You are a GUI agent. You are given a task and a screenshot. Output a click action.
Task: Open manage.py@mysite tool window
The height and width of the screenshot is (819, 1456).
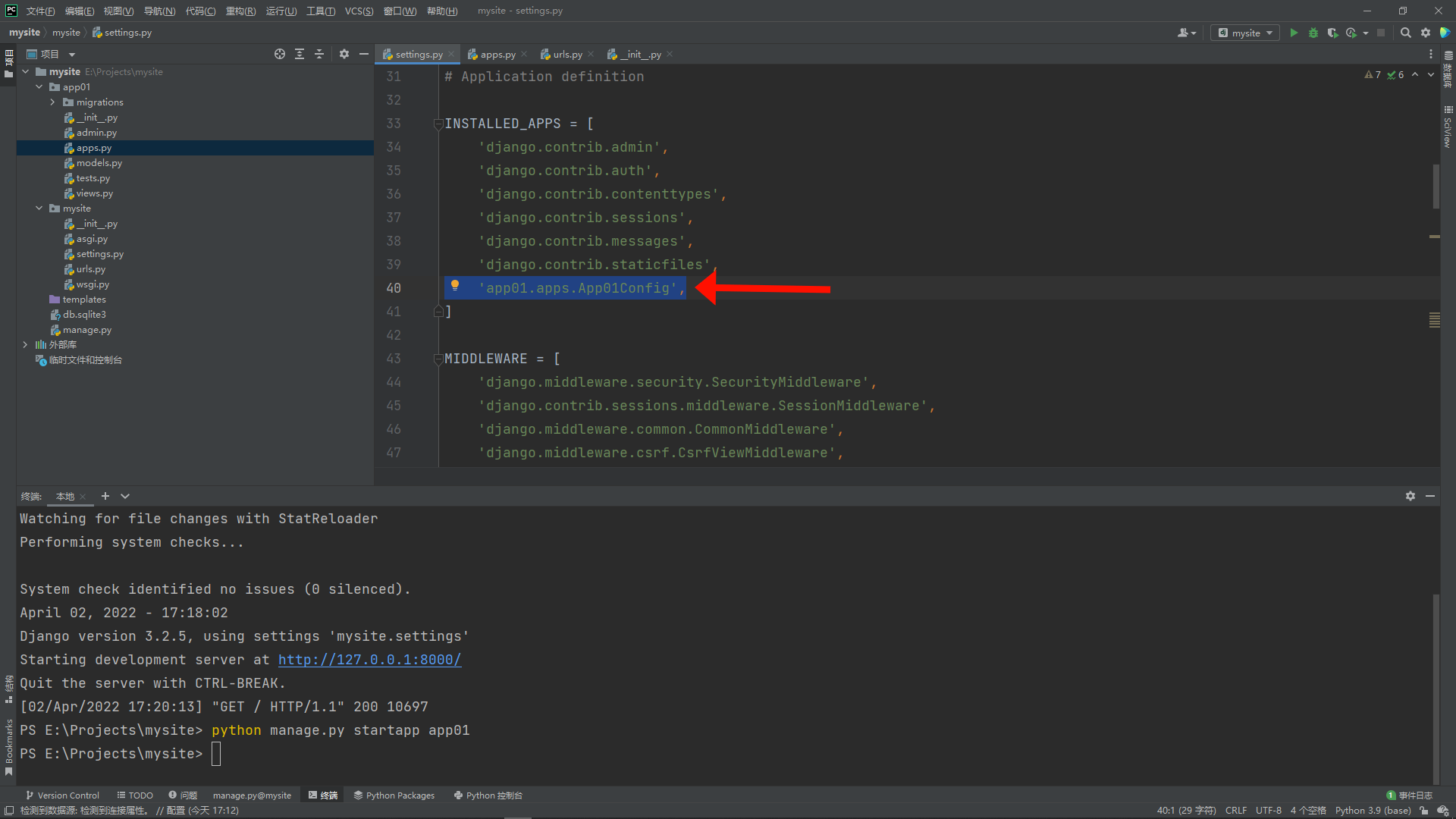pyautogui.click(x=252, y=795)
